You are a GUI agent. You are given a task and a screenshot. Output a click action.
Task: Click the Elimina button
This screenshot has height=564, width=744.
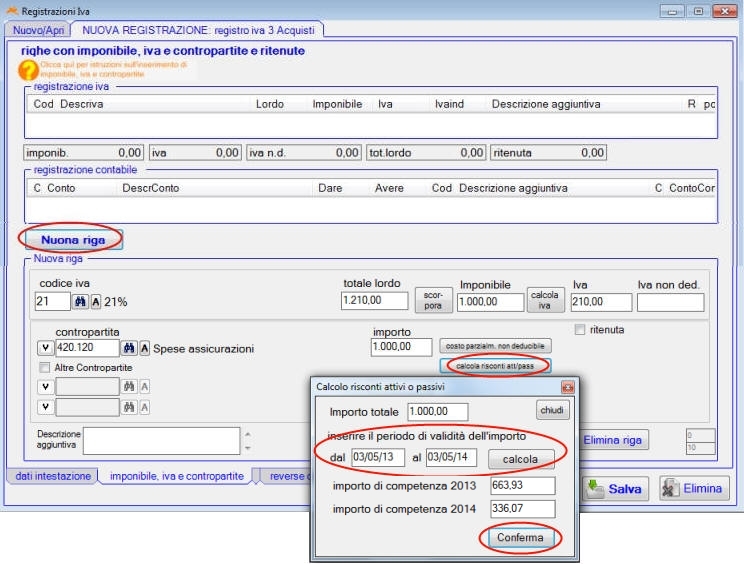point(694,489)
